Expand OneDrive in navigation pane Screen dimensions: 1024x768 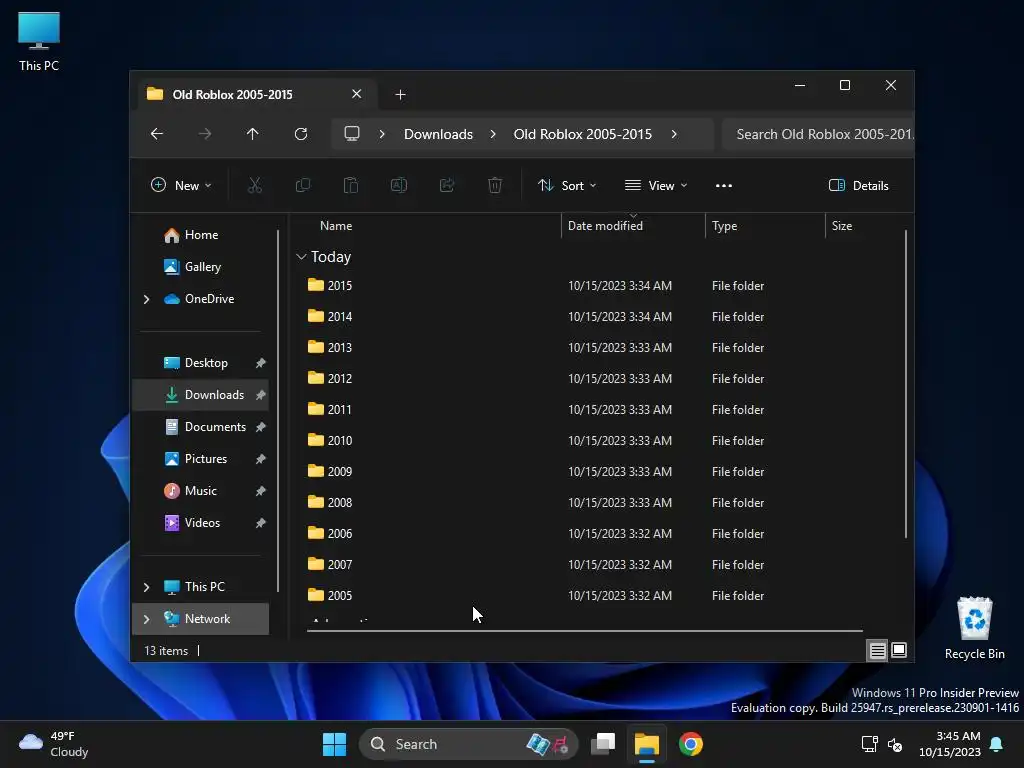146,299
